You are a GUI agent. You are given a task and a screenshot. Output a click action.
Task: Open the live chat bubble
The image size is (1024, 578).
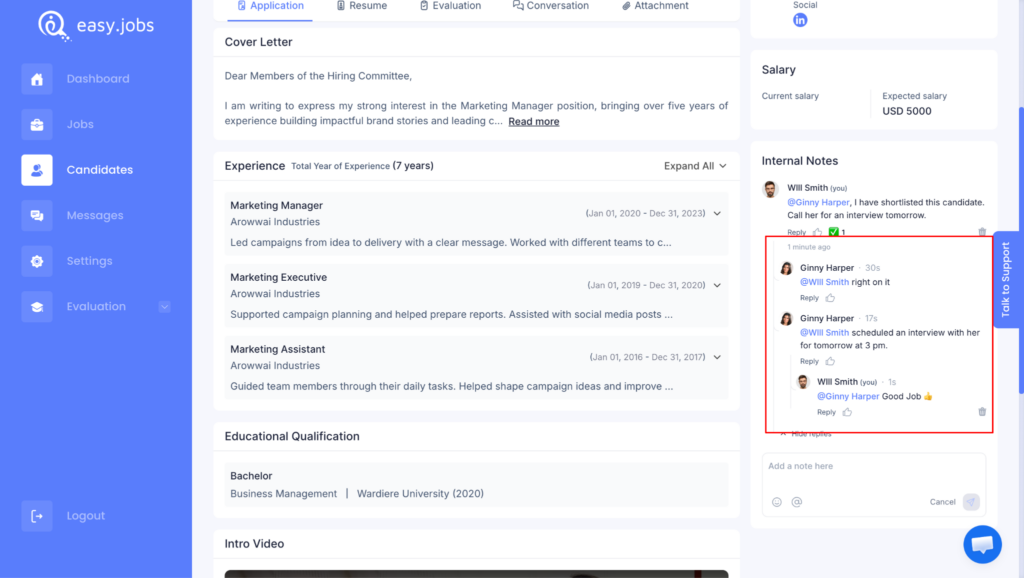click(982, 544)
